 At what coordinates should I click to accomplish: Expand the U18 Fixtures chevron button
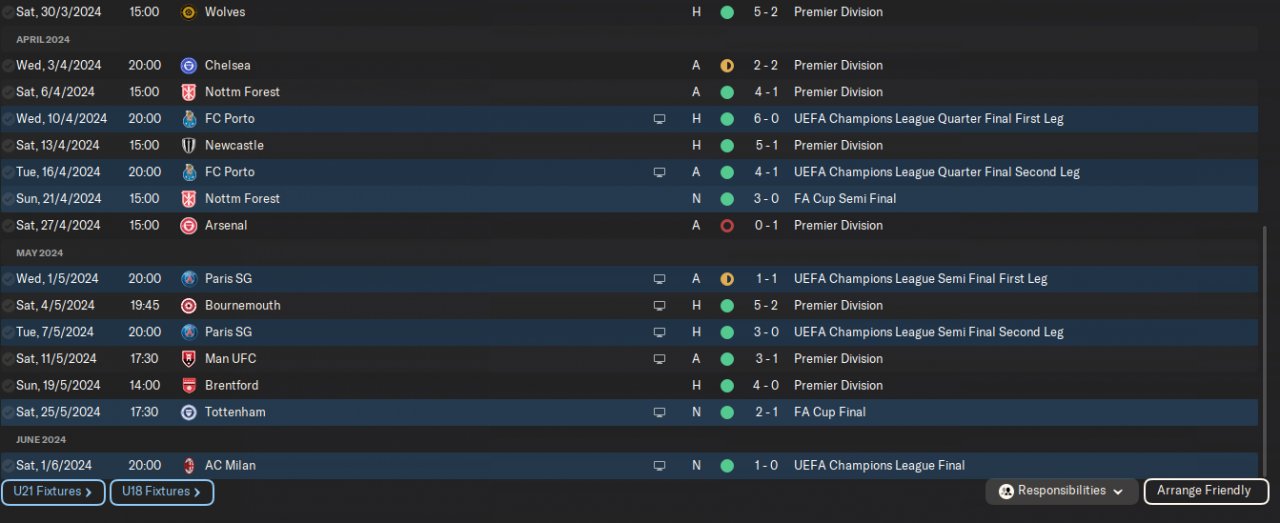161,492
